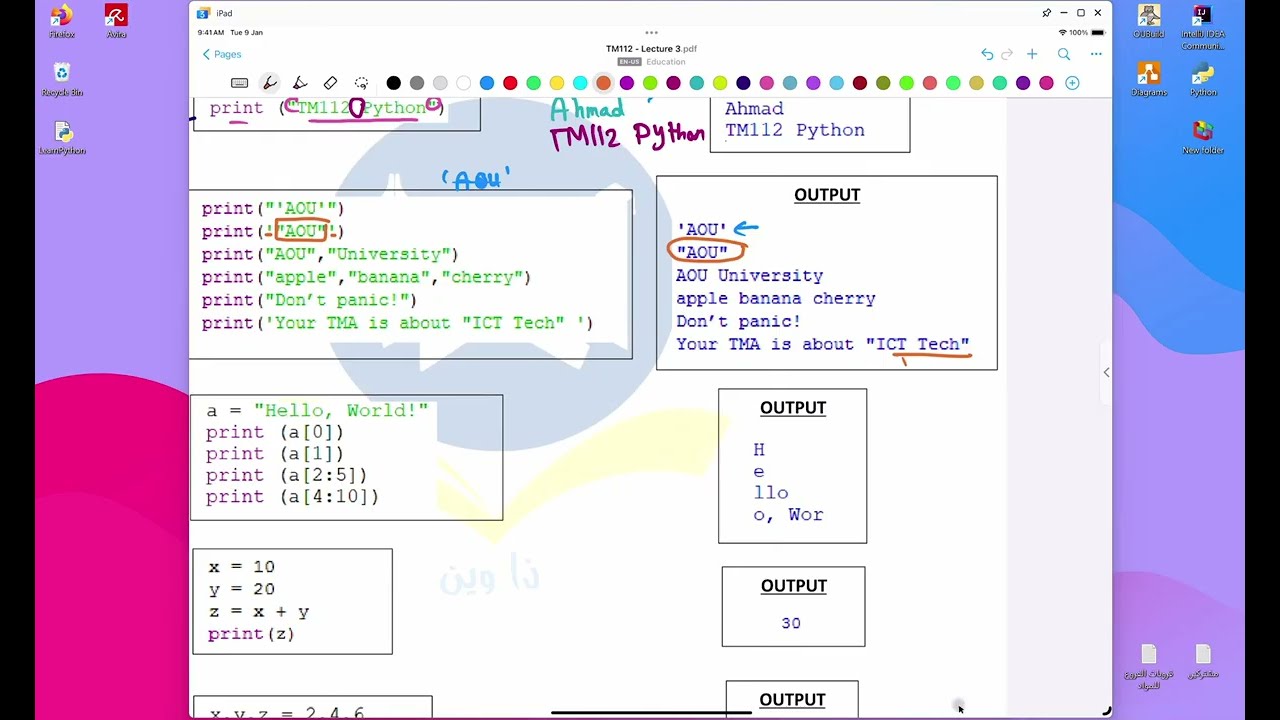The width and height of the screenshot is (1280, 720).
Task: Select the lasso selection tool
Action: coord(361,83)
